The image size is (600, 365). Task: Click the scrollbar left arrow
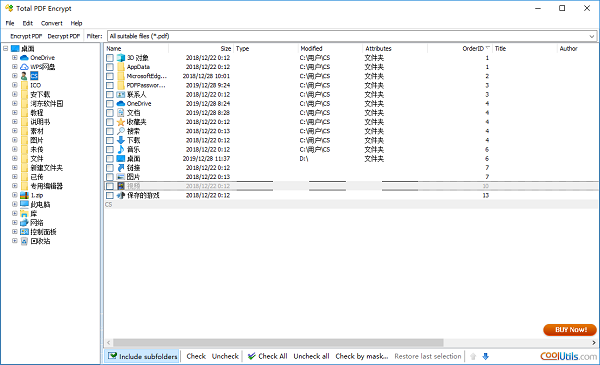(x=109, y=342)
